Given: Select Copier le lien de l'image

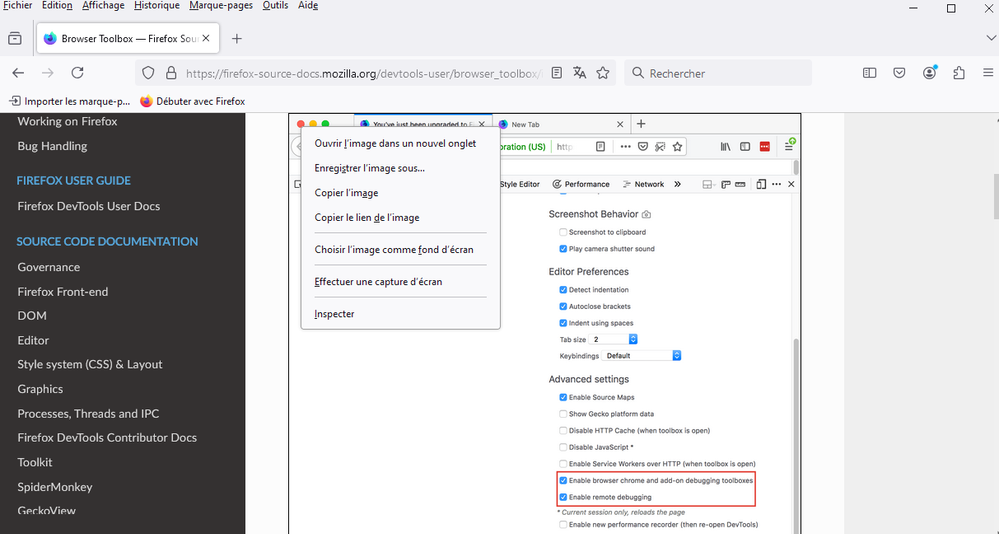Looking at the screenshot, I should [x=400, y=217].
